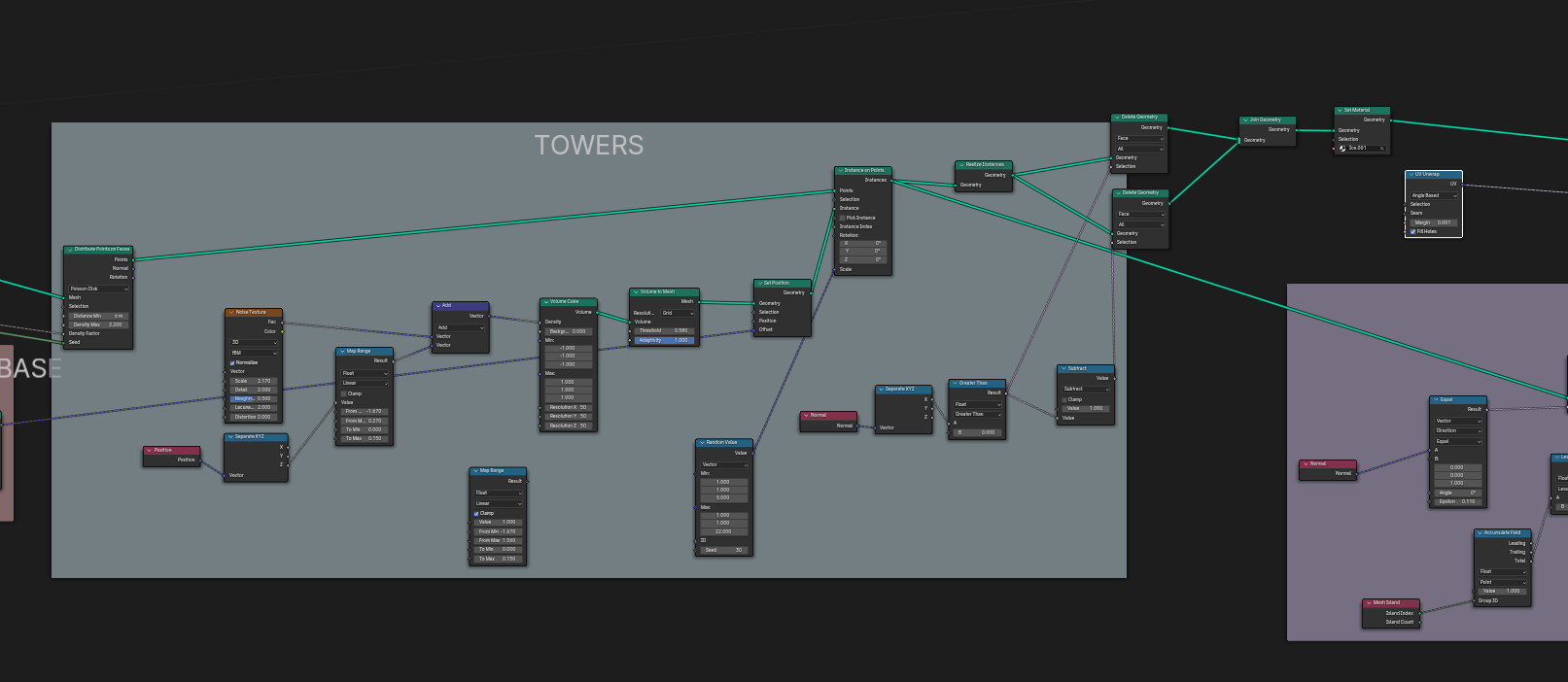Click the Mesh output socket of Volume to Mesh
Image resolution: width=1568 pixels, height=682 pixels.
pyautogui.click(x=699, y=301)
